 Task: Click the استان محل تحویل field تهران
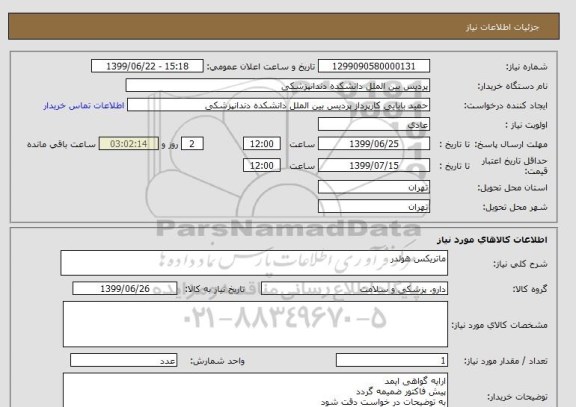pyautogui.click(x=374, y=187)
